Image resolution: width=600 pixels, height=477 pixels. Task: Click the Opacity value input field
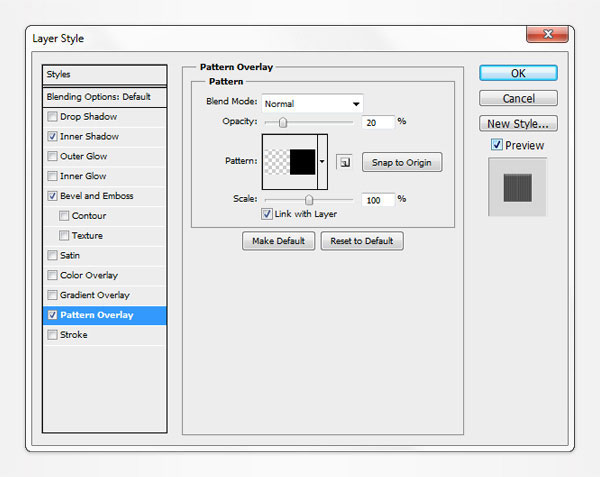click(x=378, y=122)
